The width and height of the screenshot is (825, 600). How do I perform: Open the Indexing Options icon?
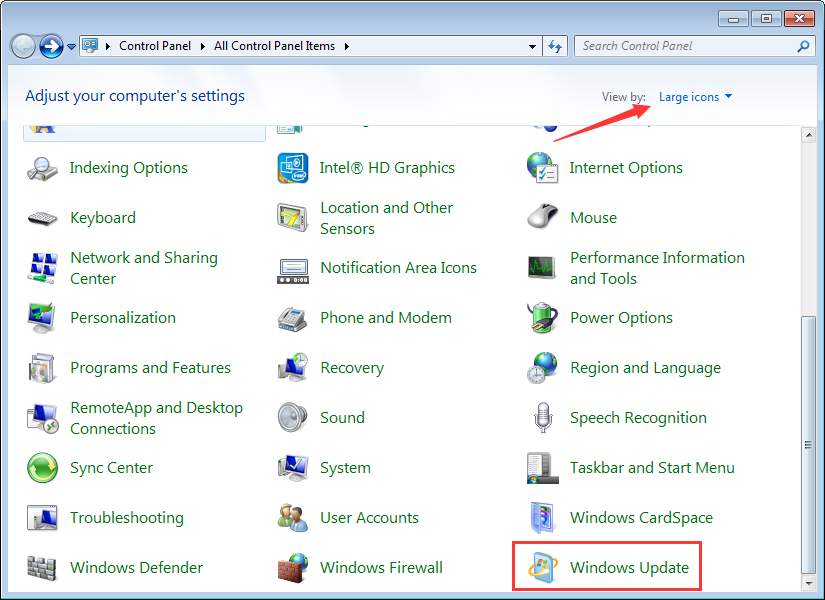pos(42,168)
